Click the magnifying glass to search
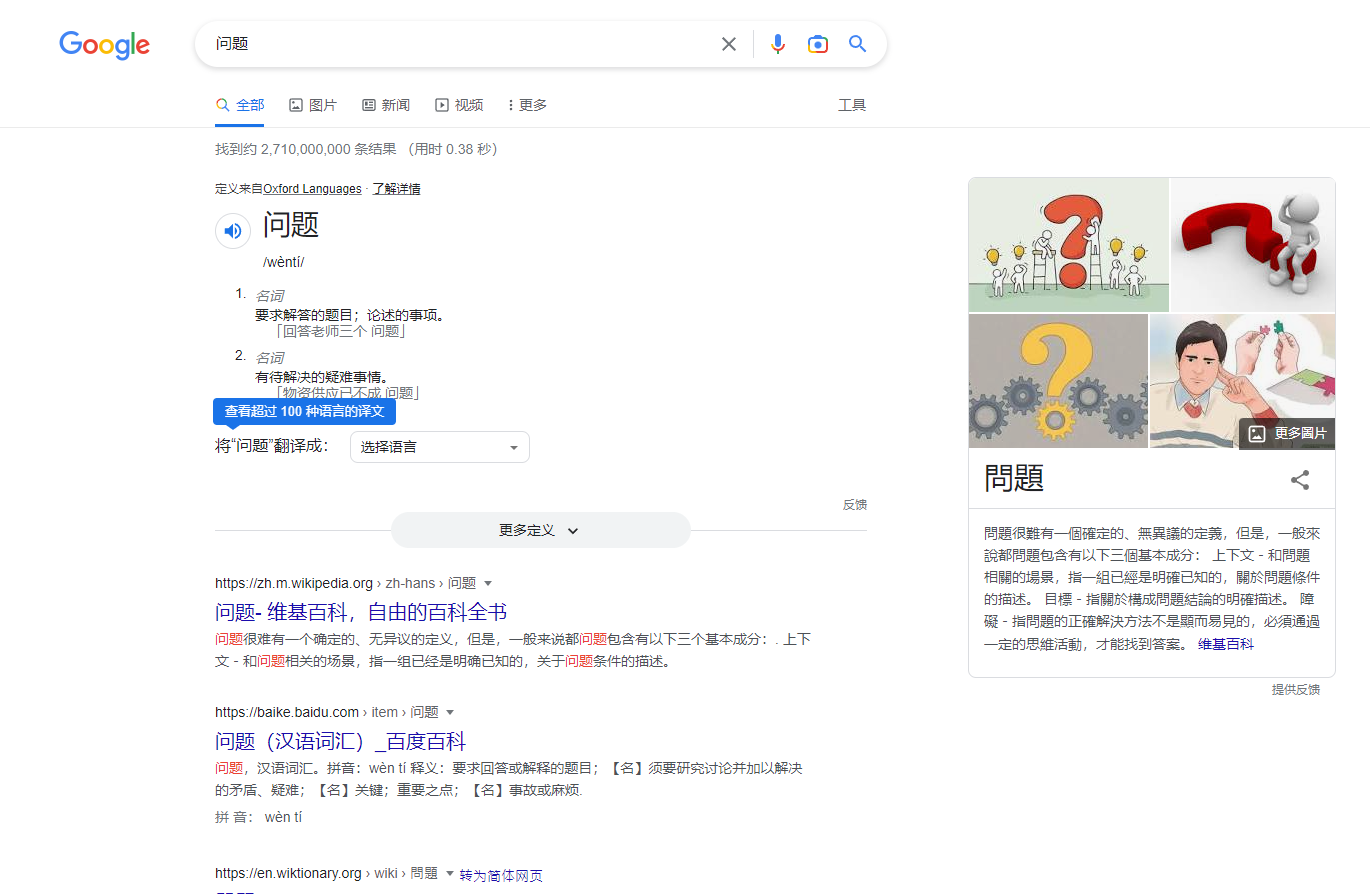This screenshot has width=1370, height=894. click(x=857, y=44)
